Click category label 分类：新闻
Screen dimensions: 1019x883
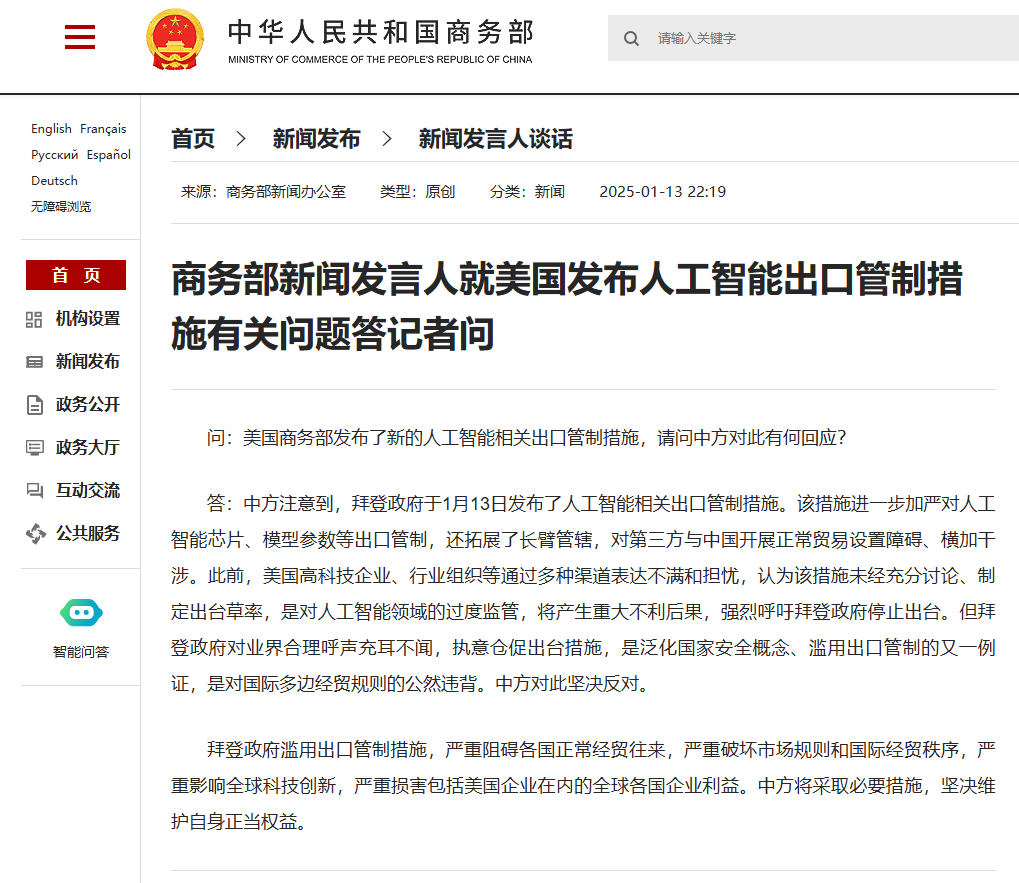(527, 192)
